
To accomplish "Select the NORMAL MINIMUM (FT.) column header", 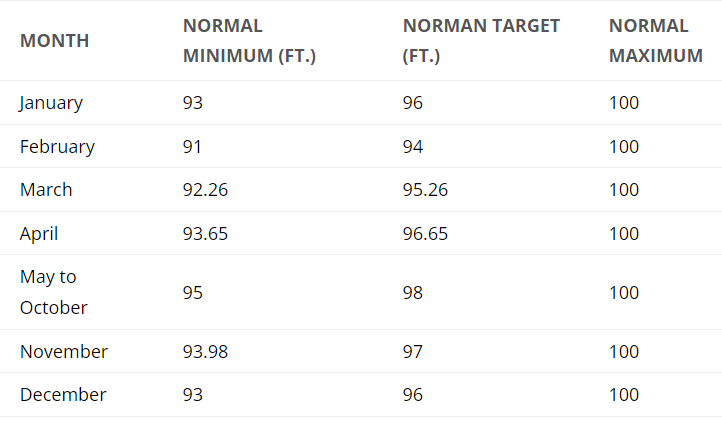I will [249, 41].
